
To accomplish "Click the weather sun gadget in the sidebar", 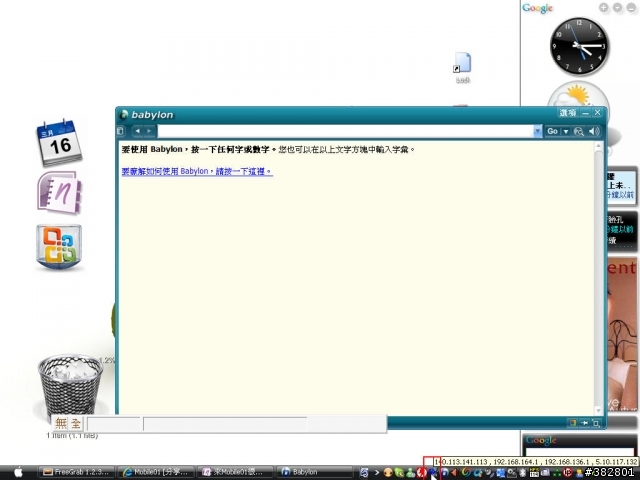I will (578, 96).
